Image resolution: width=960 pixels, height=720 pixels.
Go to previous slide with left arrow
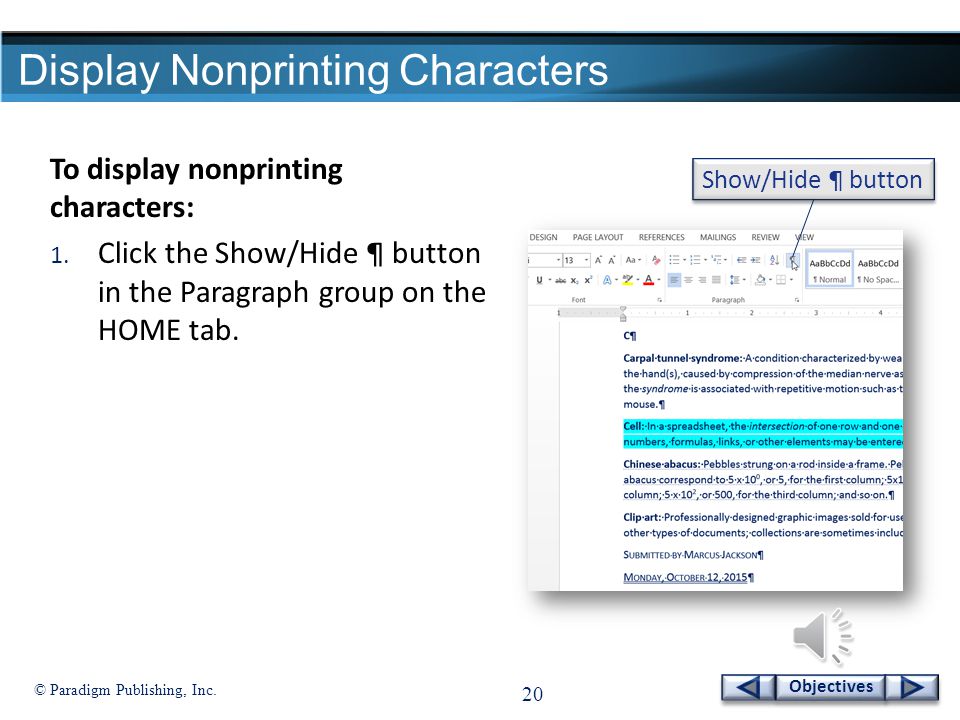tap(748, 687)
